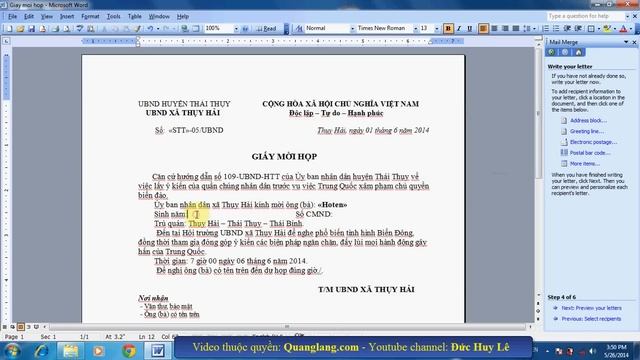This screenshot has height=360, width=640.
Task: Create a new blank document
Action: coord(9,29)
